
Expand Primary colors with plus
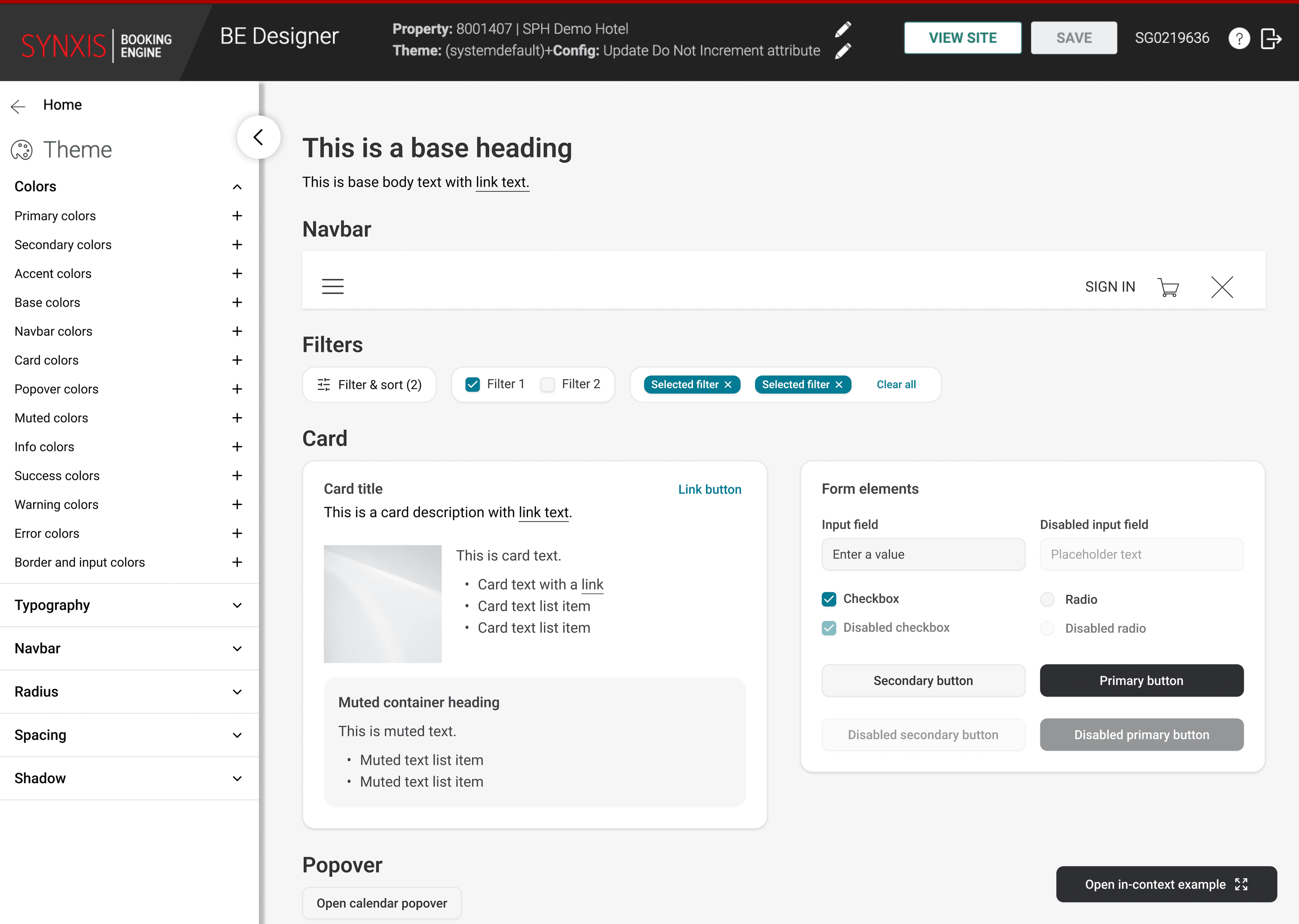click(x=237, y=216)
